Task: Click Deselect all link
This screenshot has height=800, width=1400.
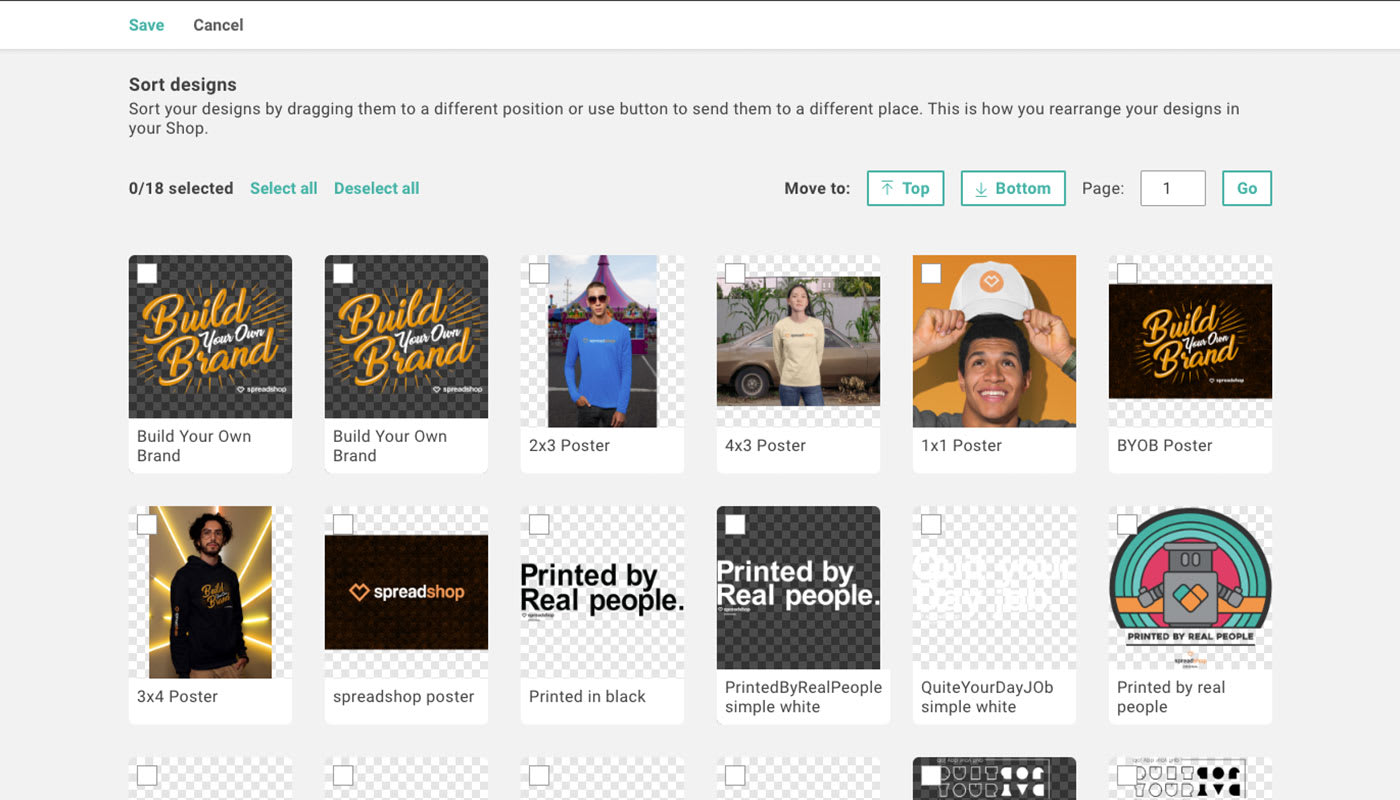Action: 376,188
